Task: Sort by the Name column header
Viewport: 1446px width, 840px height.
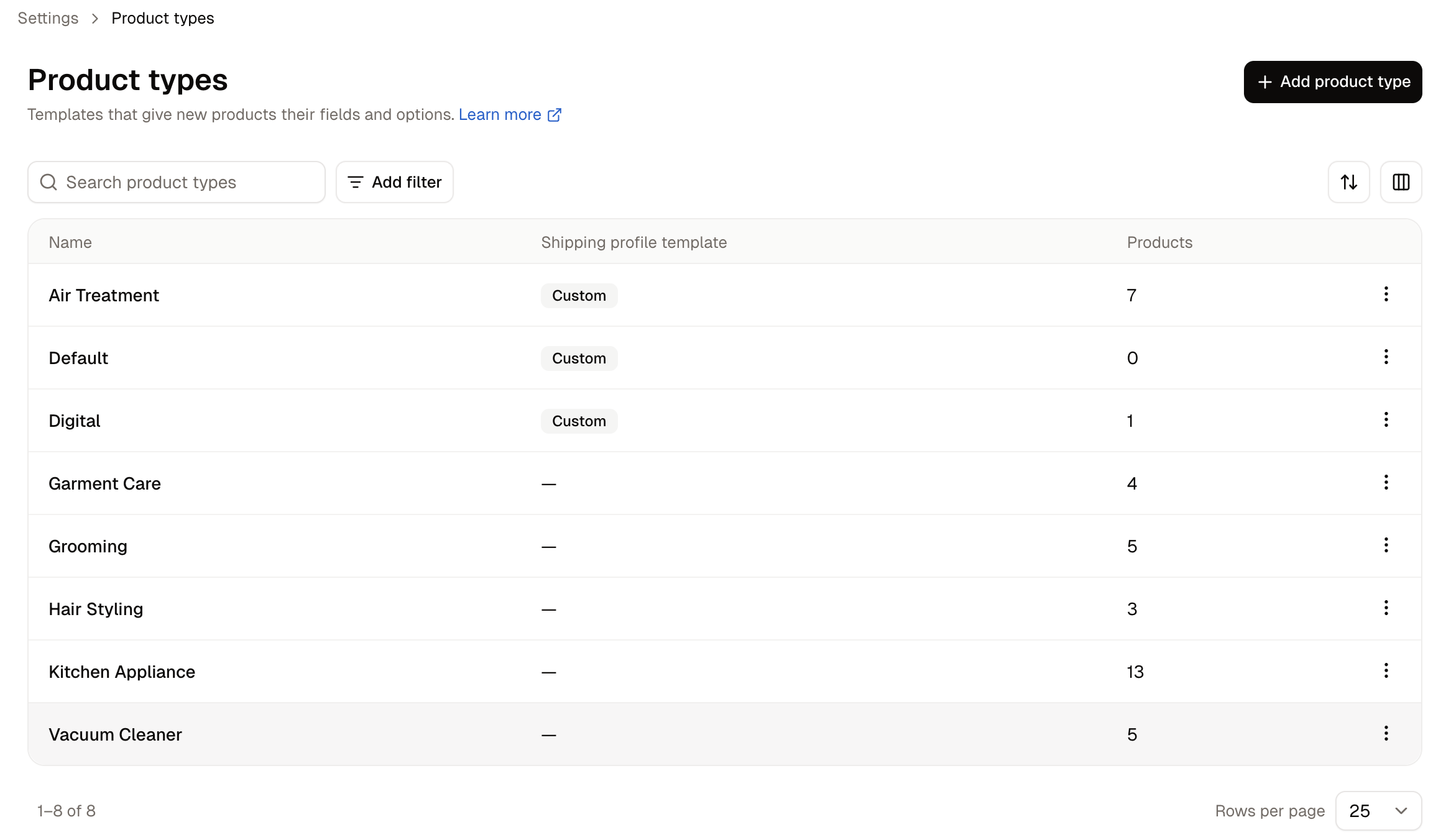Action: pyautogui.click(x=70, y=242)
